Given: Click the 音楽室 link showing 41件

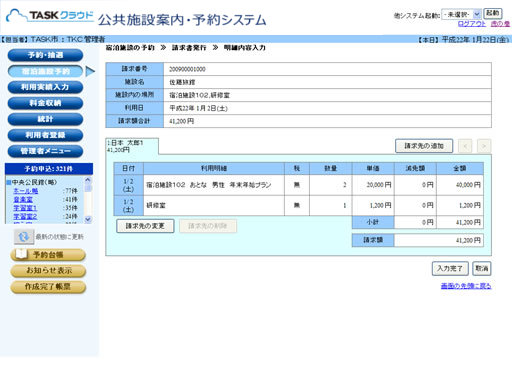Looking at the screenshot, I should [x=23, y=199].
